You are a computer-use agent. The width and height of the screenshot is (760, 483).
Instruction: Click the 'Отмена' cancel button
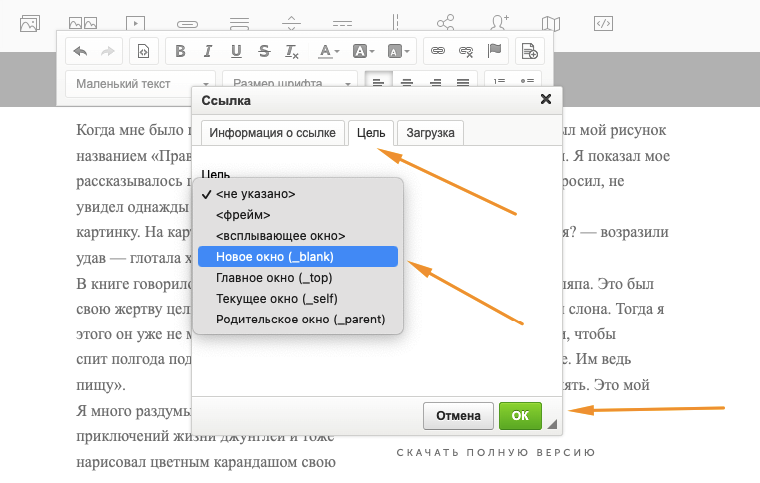(x=458, y=415)
